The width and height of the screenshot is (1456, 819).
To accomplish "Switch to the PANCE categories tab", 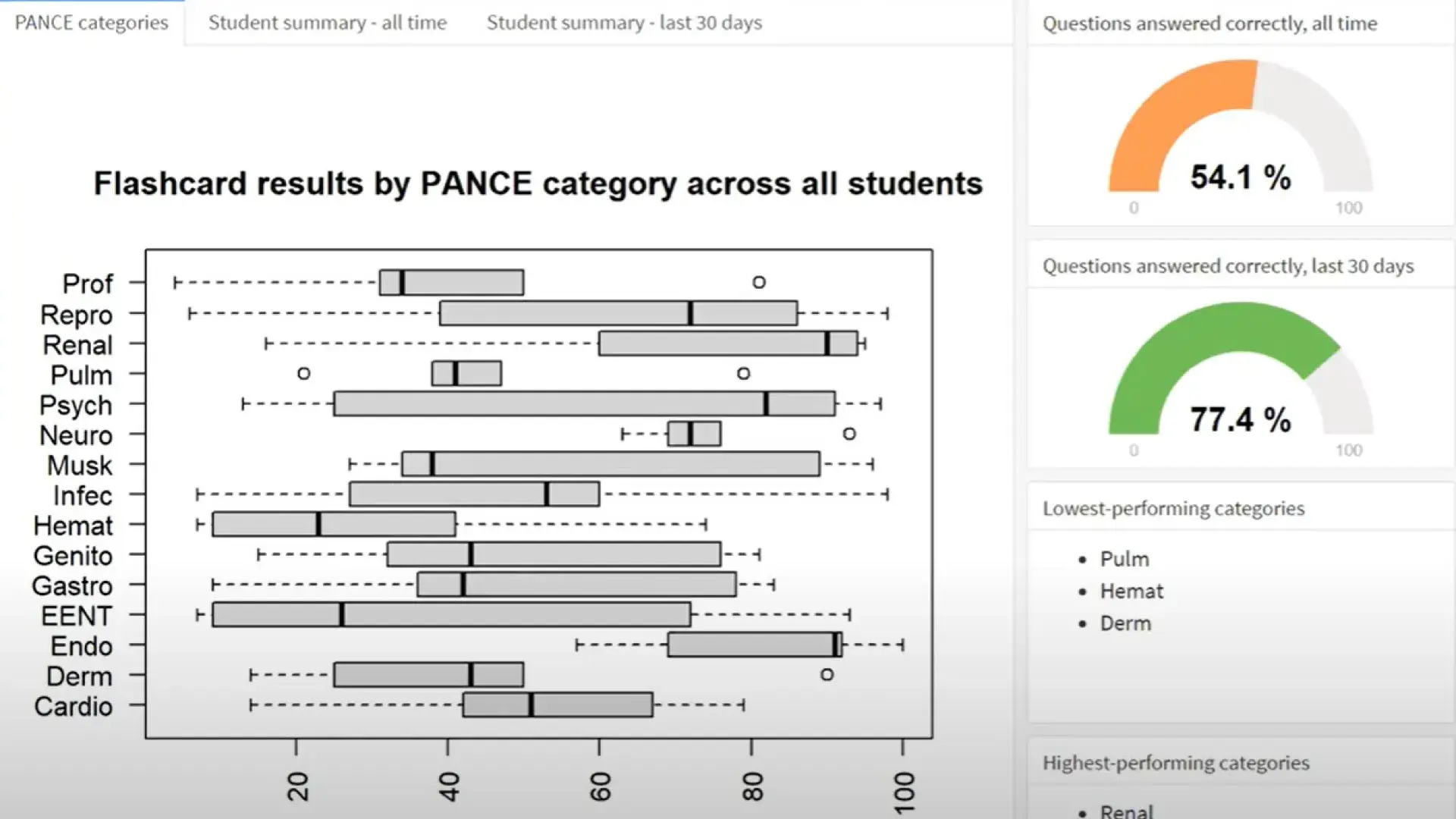I will 91,23.
